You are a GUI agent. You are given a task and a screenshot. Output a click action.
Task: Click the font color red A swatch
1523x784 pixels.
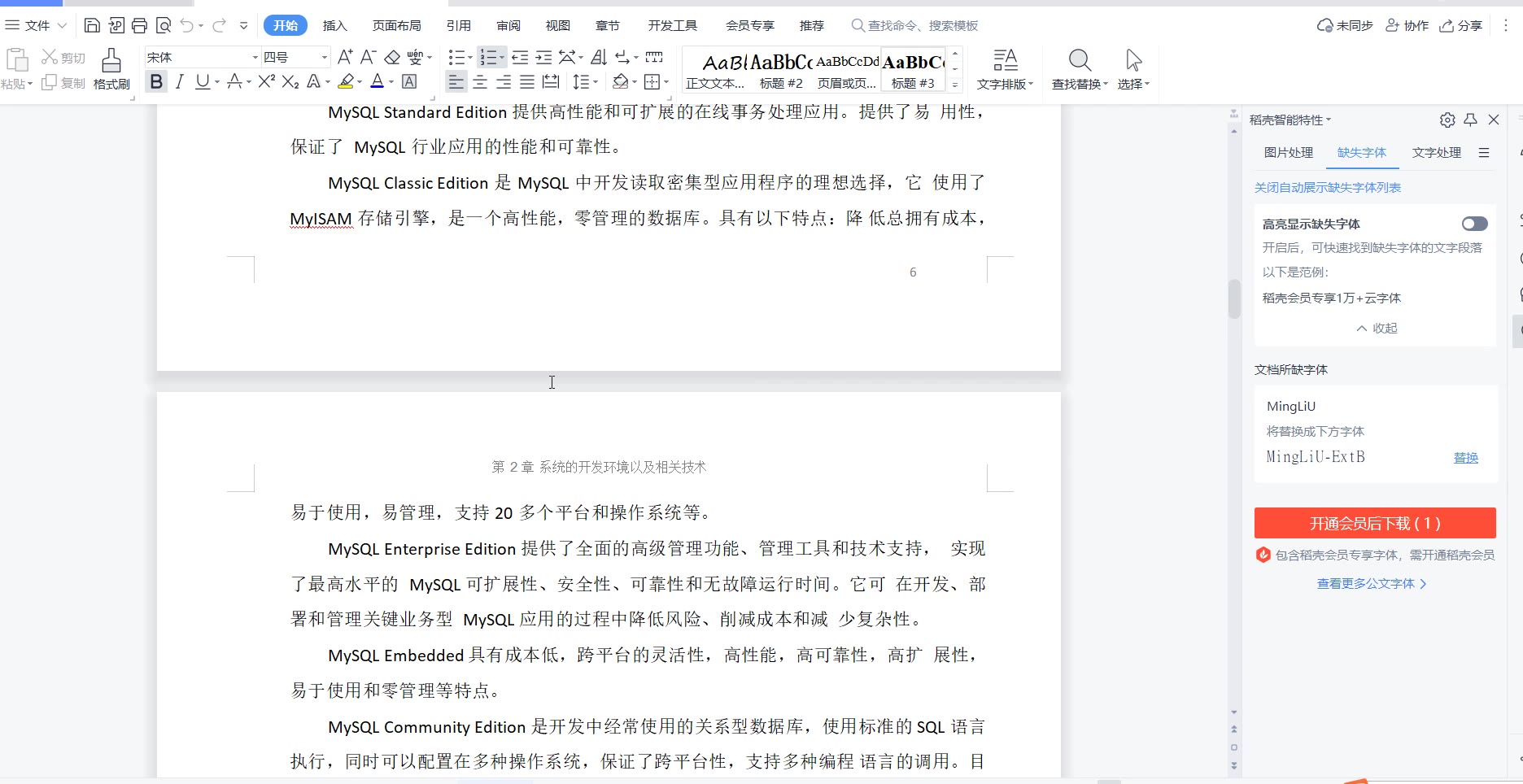tap(377, 81)
